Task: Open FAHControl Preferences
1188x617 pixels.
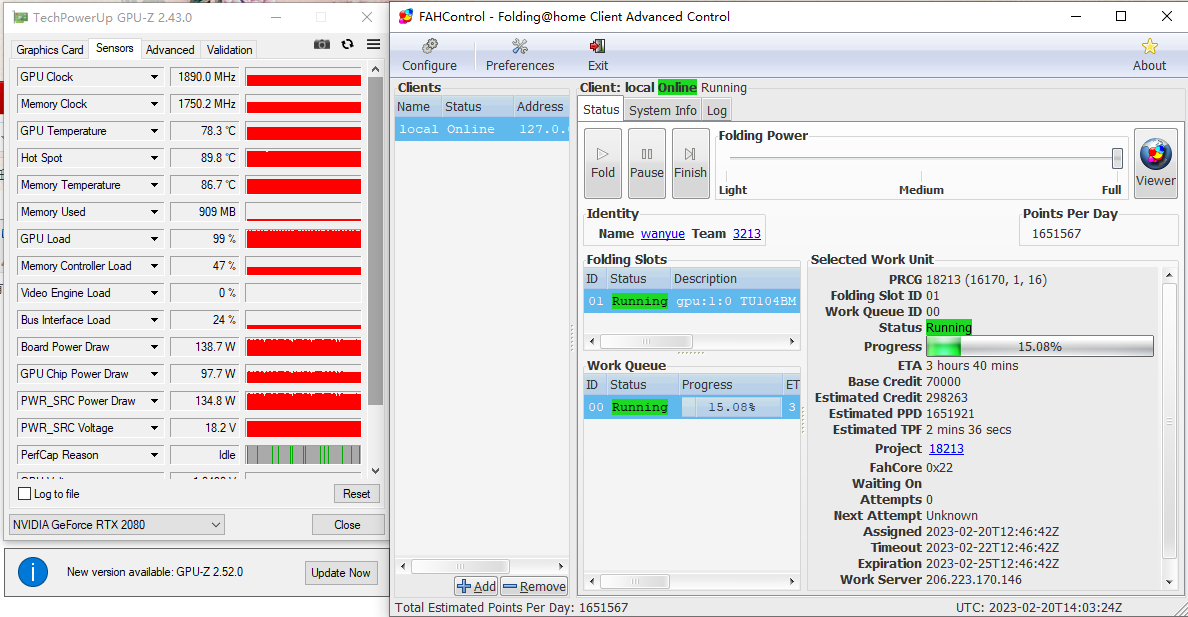Action: (x=520, y=55)
